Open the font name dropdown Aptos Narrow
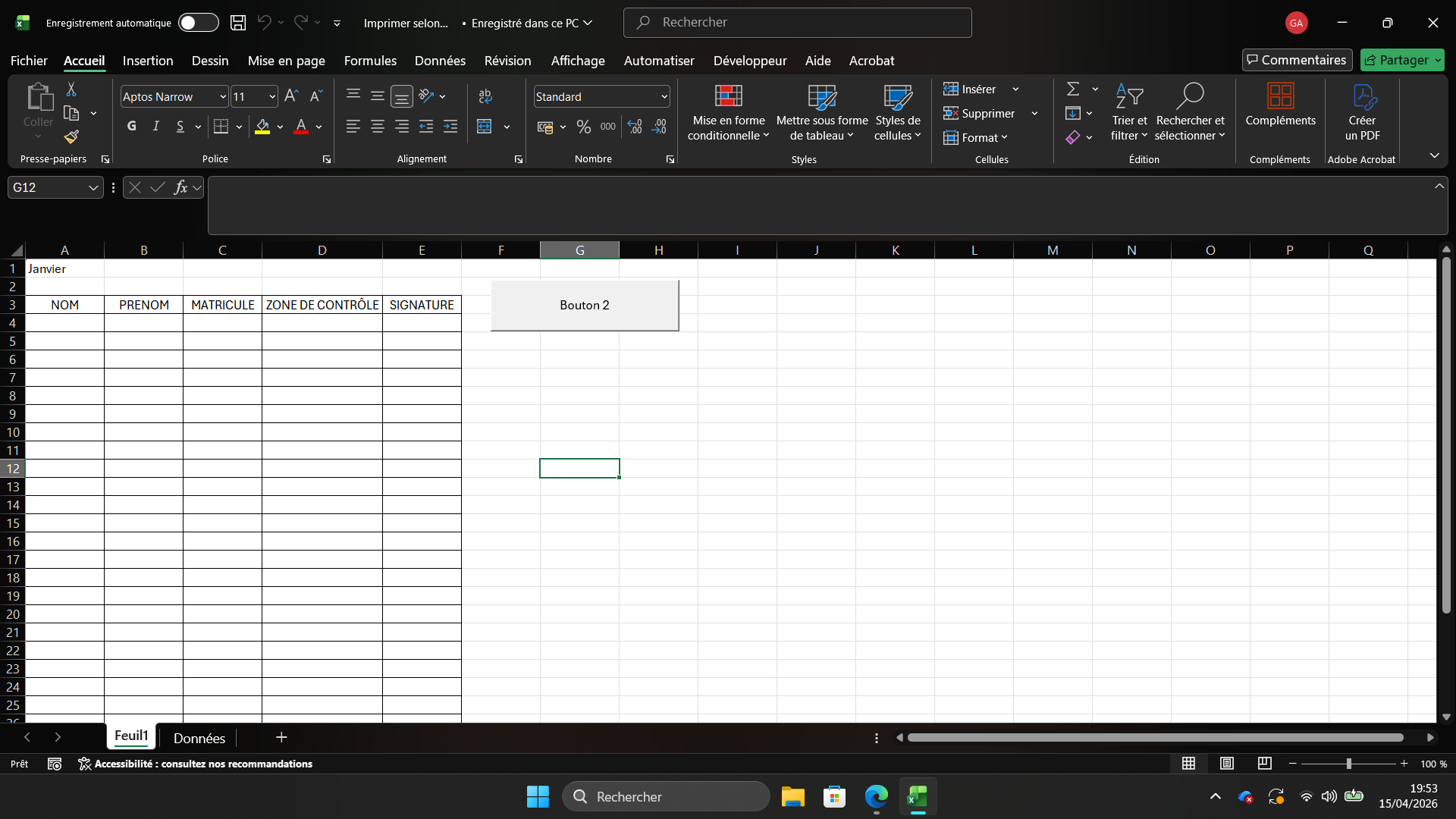Viewport: 1456px width, 819px height. (223, 97)
